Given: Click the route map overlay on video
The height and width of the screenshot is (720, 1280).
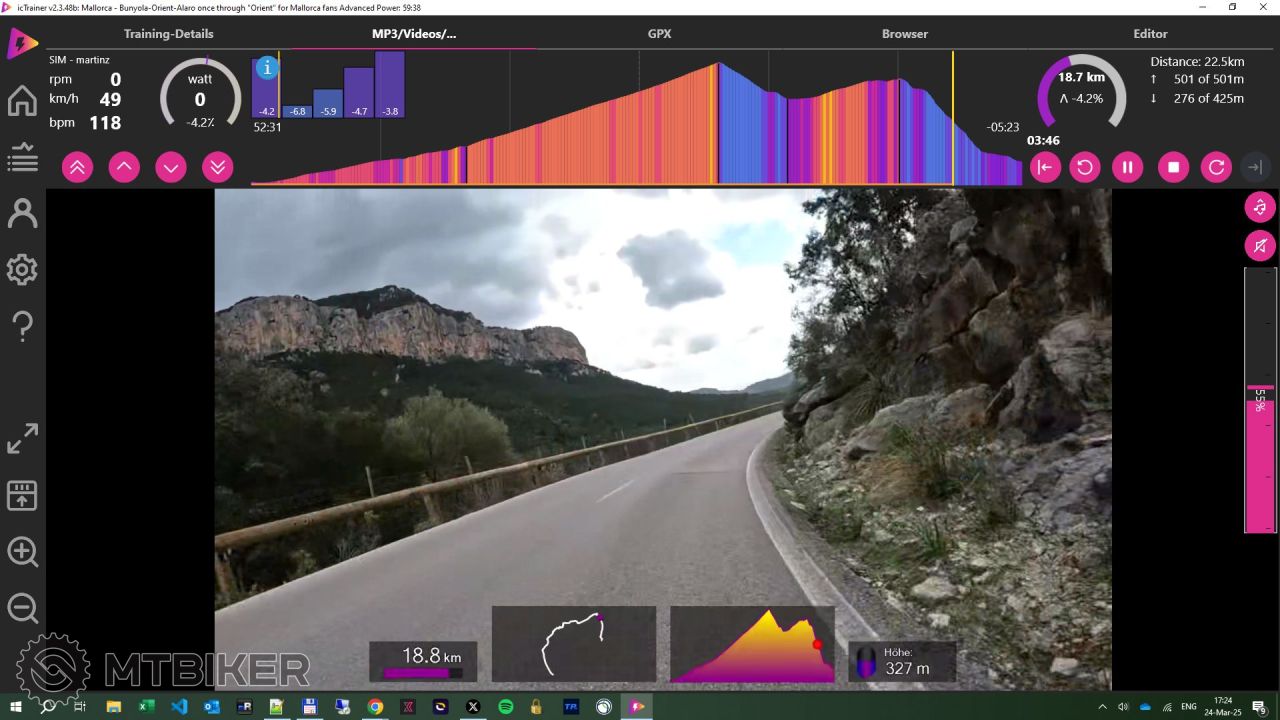Looking at the screenshot, I should (574, 644).
